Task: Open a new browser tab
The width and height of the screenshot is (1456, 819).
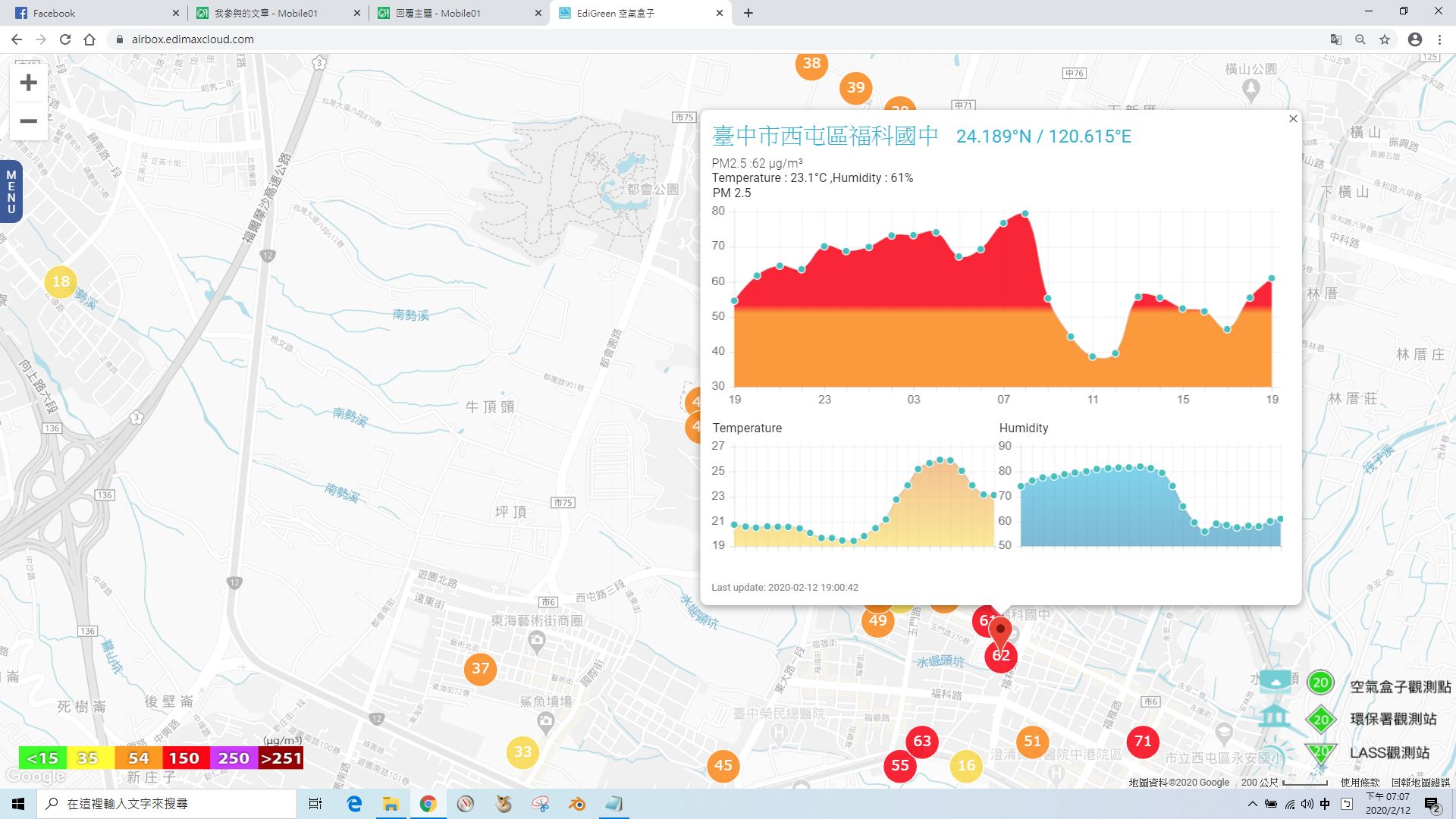Action: (748, 13)
